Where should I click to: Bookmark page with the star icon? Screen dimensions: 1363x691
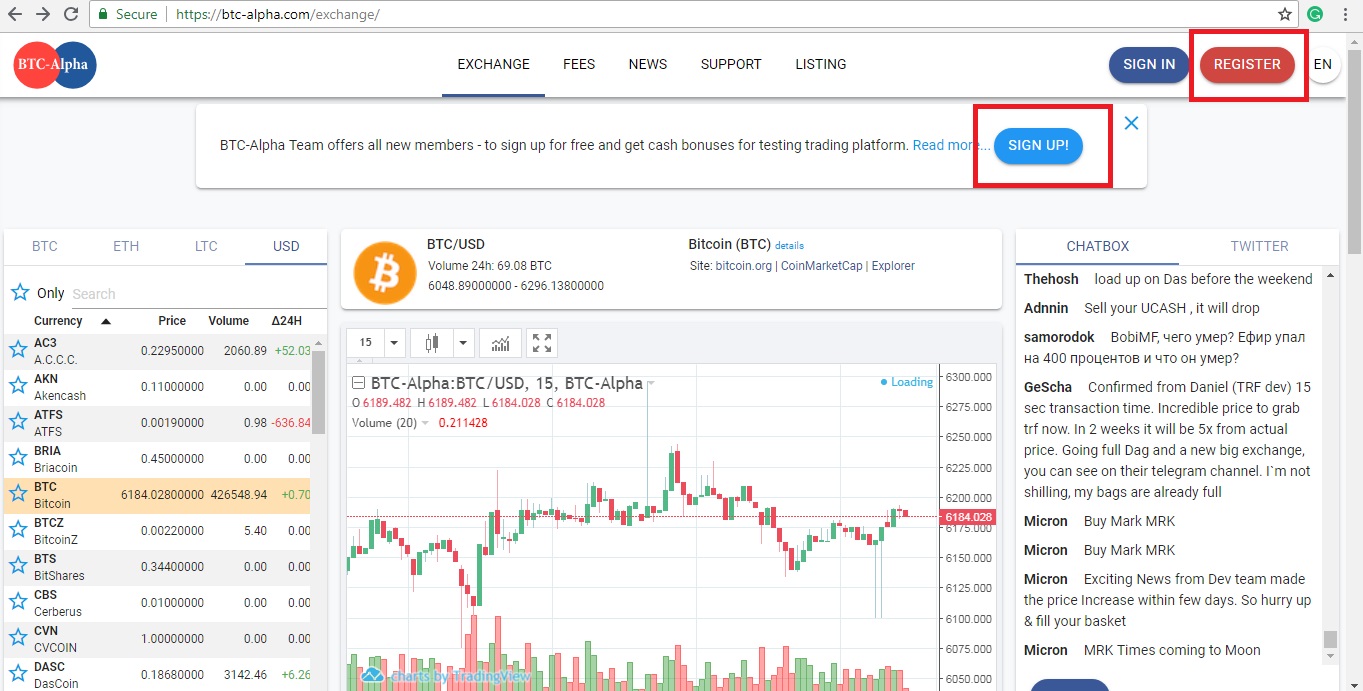pos(1285,14)
